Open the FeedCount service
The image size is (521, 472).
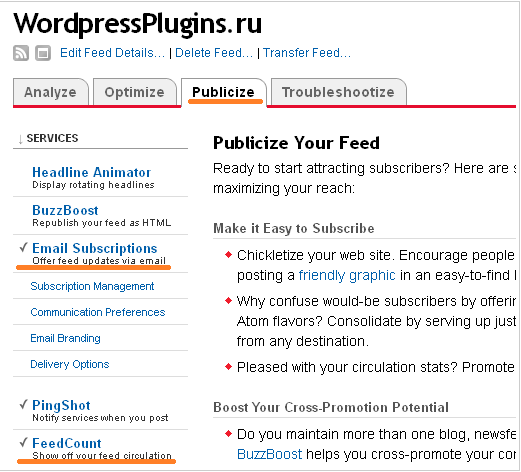[67, 443]
